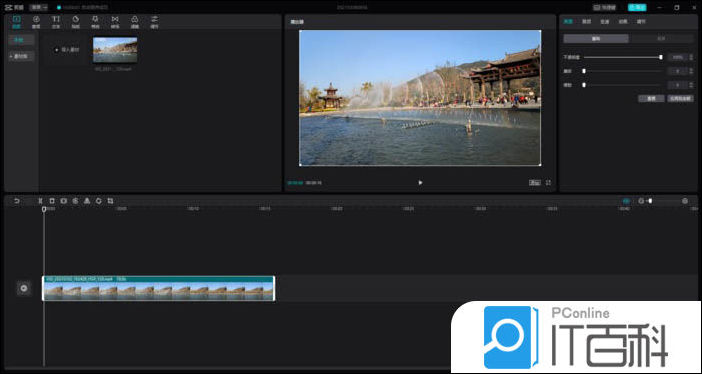
Task: Switch to the Adjust (调节) tab in properties
Action: [642, 21]
